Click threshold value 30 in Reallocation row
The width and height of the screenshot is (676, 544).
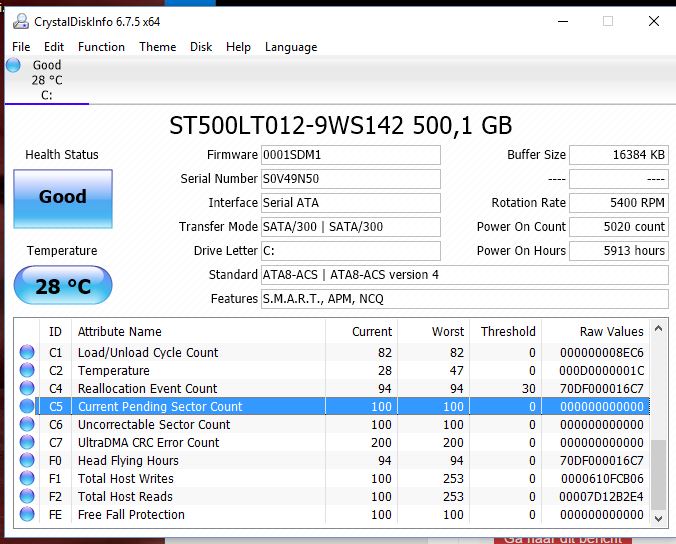tap(529, 388)
